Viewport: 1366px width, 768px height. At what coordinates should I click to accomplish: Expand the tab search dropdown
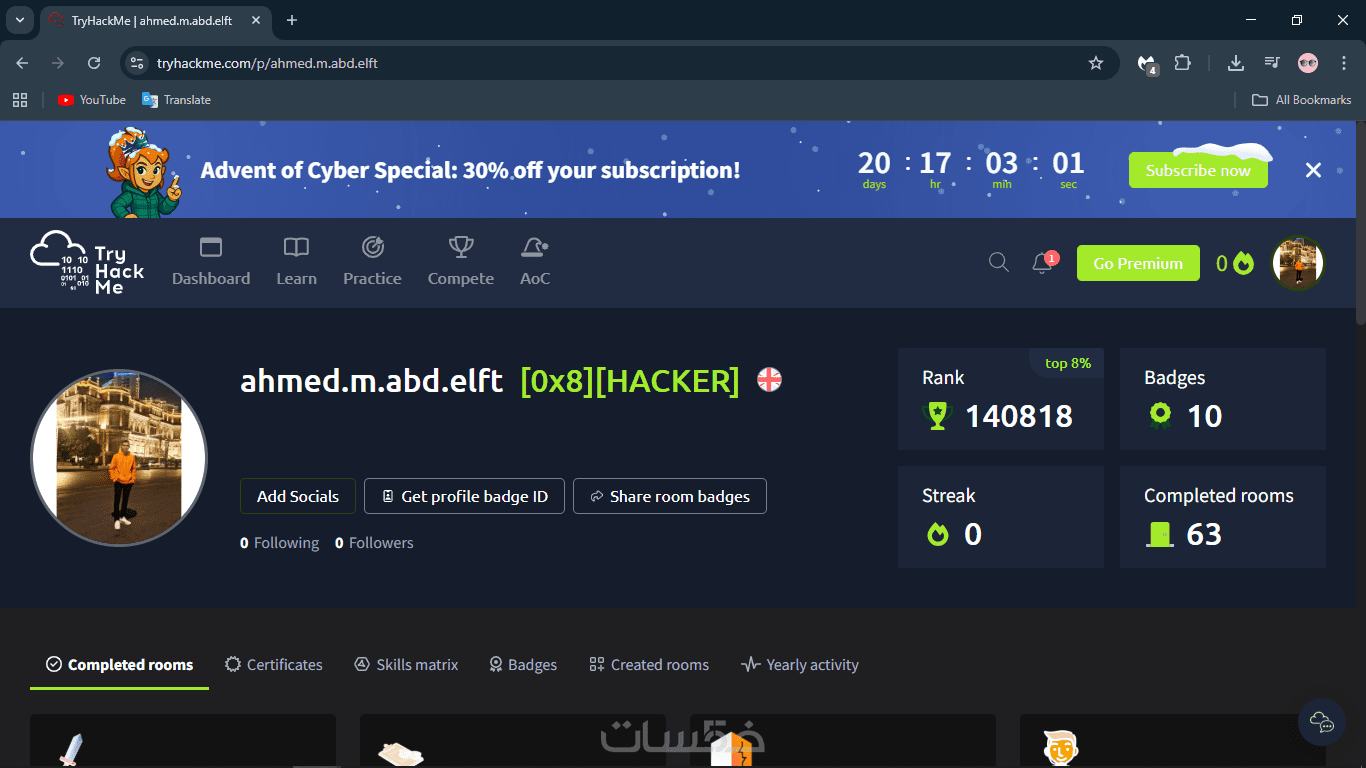[19, 20]
